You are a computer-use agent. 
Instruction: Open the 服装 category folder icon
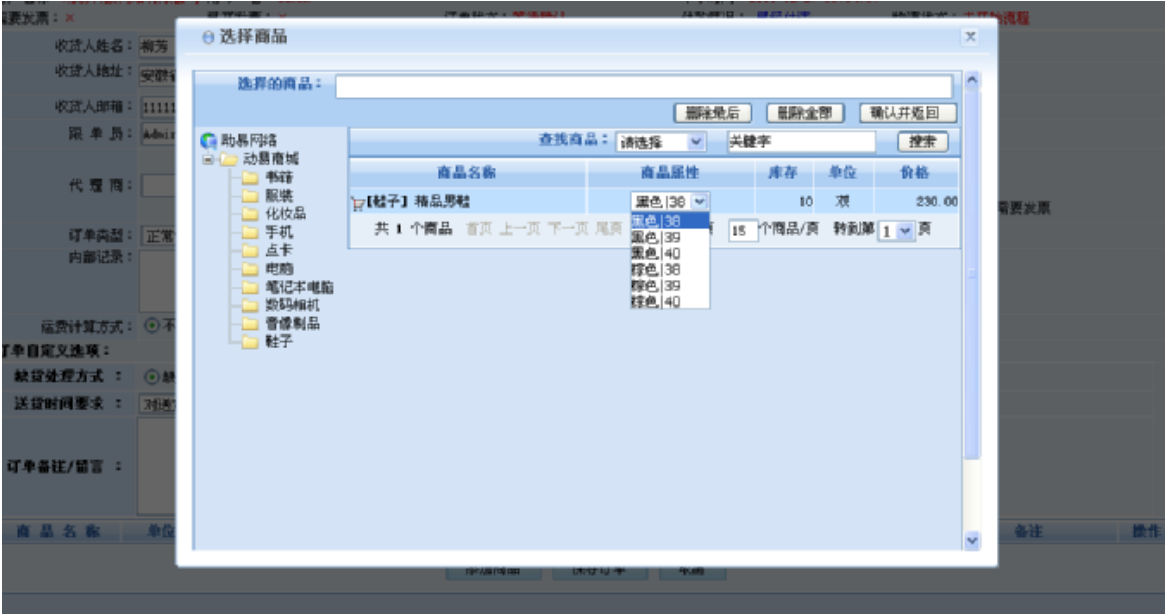coord(250,196)
